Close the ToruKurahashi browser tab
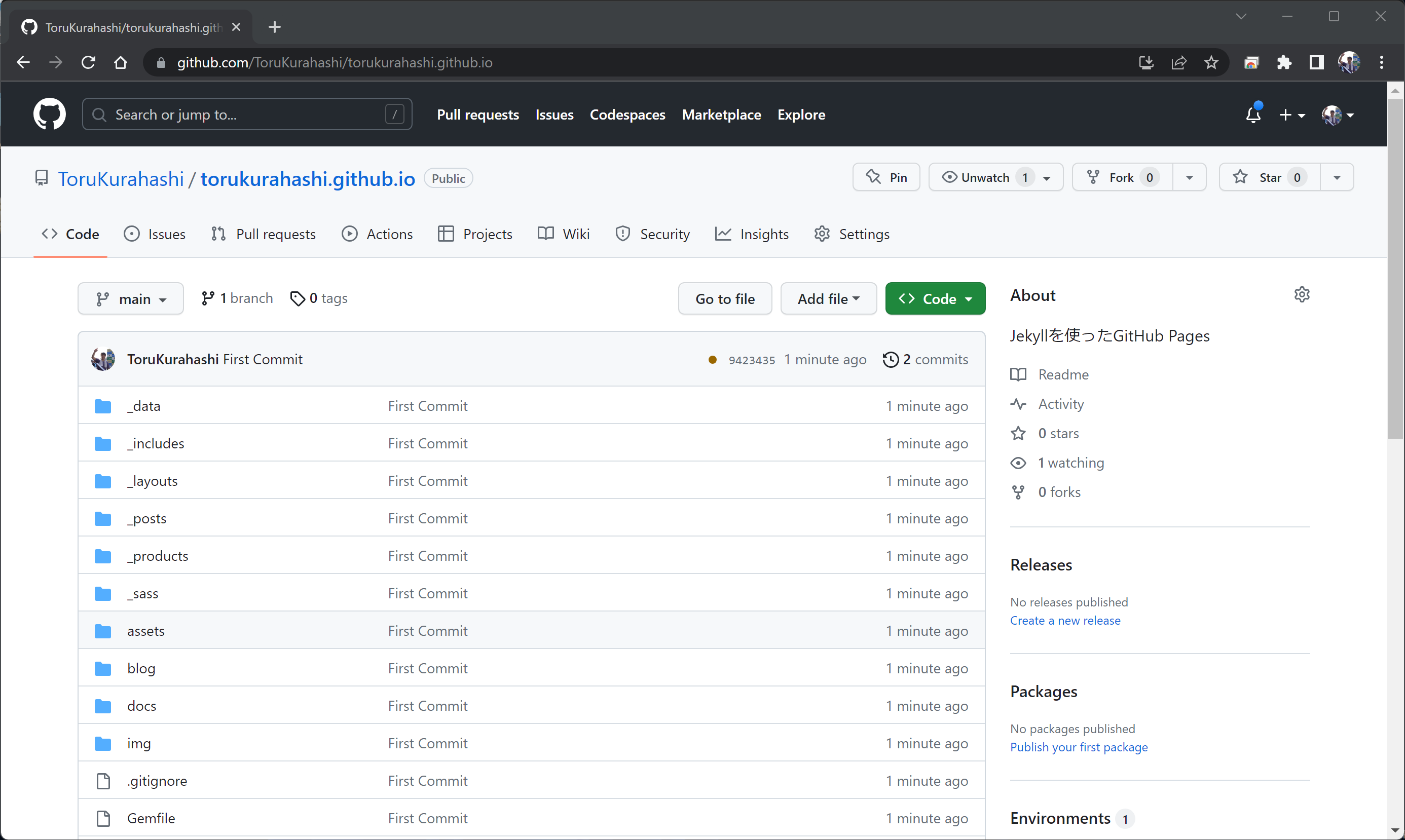 click(236, 27)
